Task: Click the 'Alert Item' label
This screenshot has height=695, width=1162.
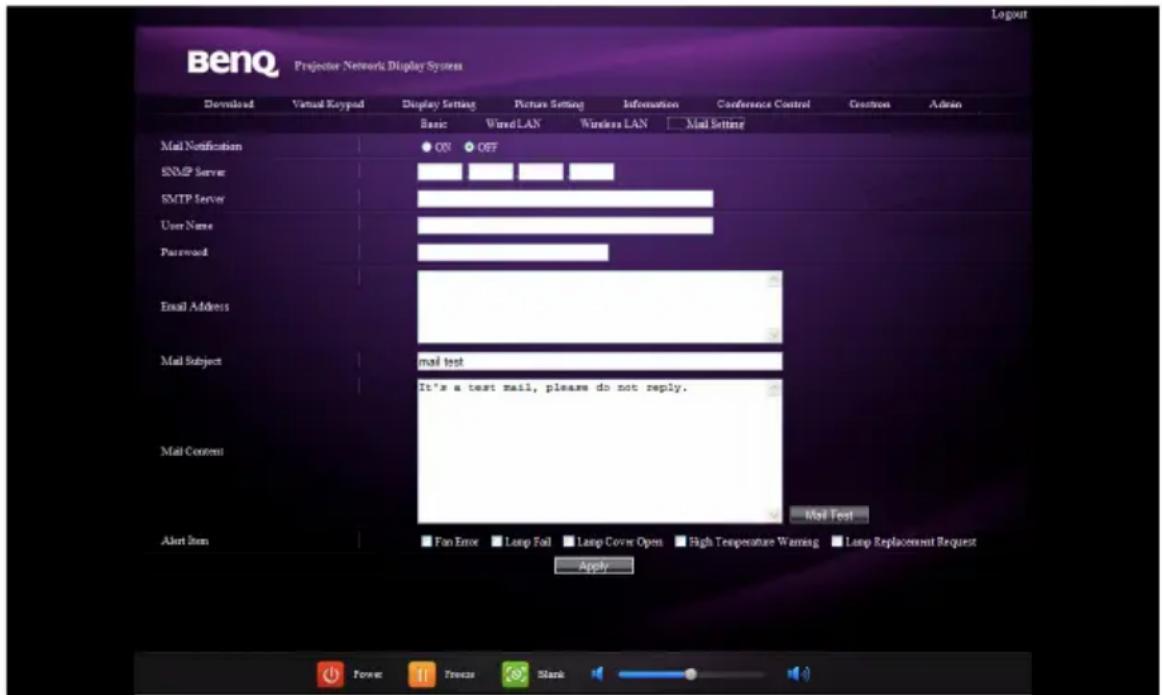Action: [x=185, y=541]
